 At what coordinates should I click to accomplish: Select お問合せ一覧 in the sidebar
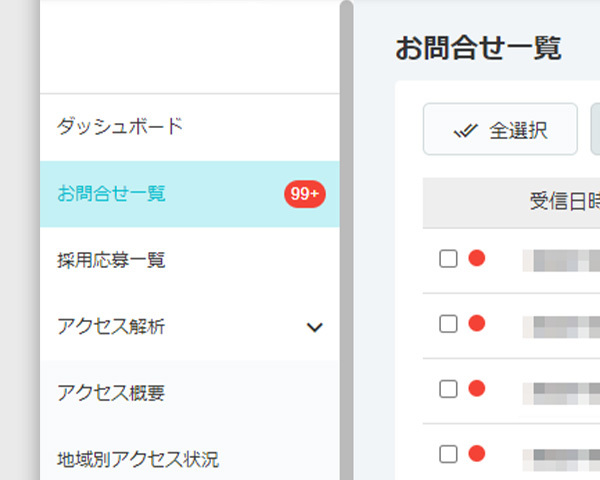tap(190, 194)
